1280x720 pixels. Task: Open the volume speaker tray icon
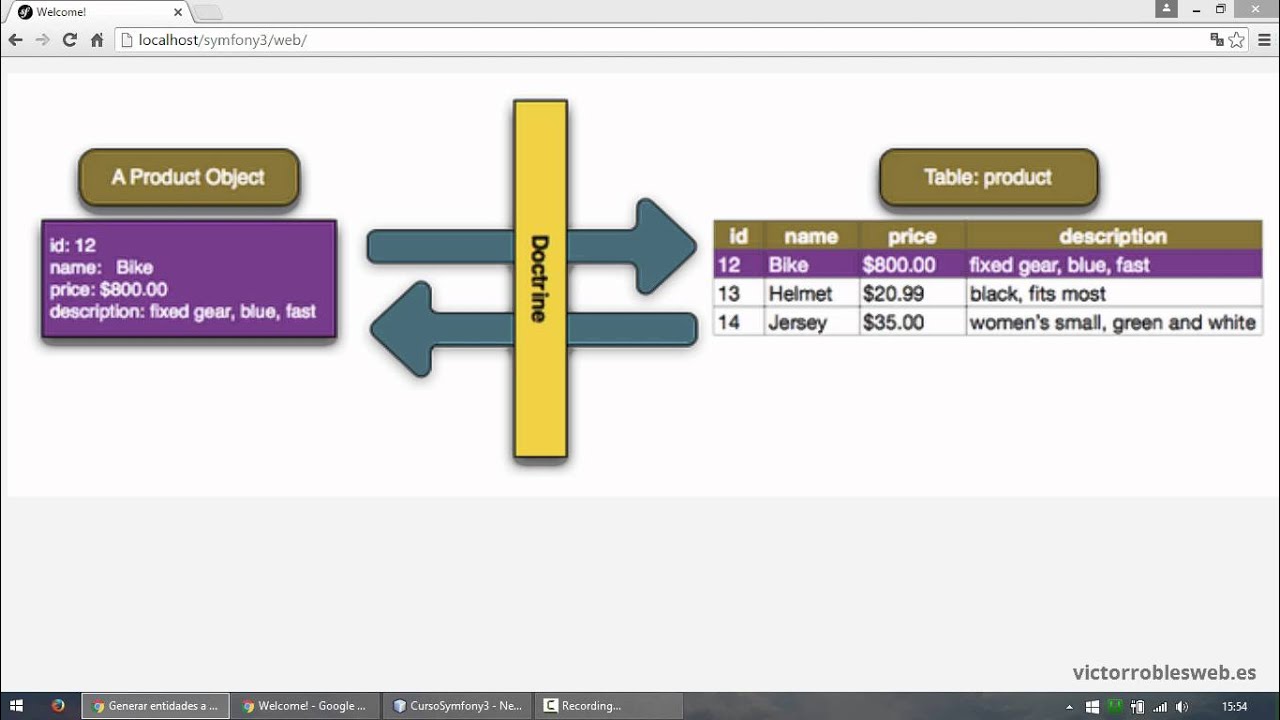pos(1182,707)
